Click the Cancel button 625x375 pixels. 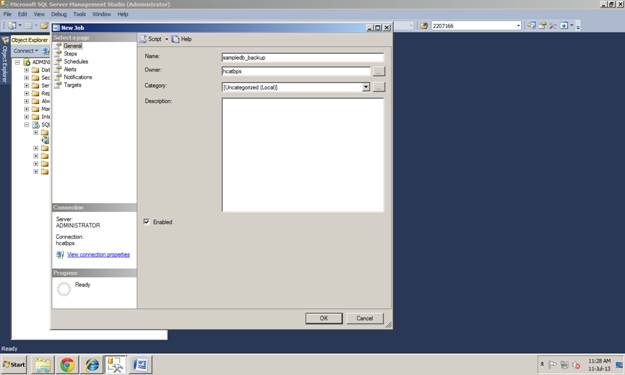click(365, 318)
